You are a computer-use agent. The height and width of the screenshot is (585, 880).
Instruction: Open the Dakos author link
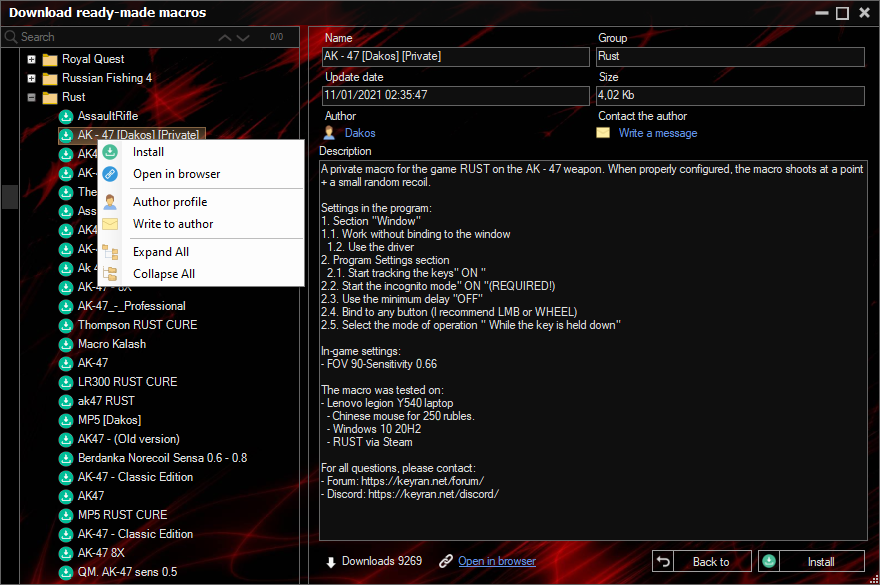pos(360,133)
